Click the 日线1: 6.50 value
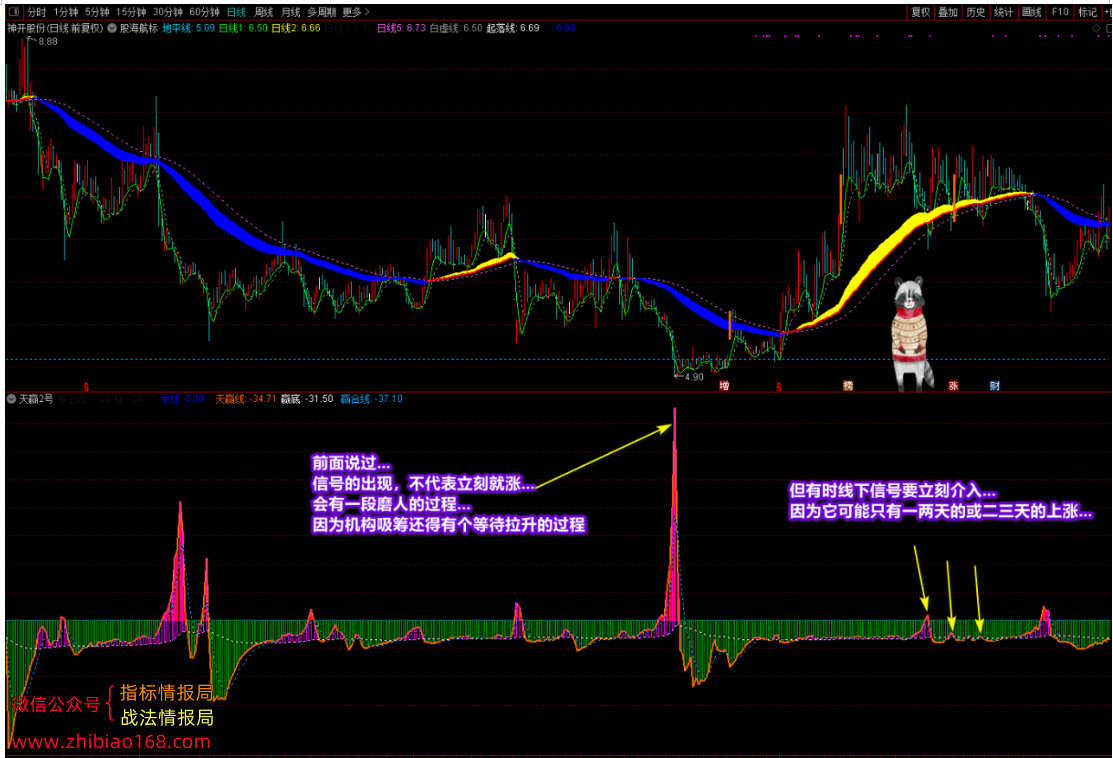 click(x=243, y=28)
